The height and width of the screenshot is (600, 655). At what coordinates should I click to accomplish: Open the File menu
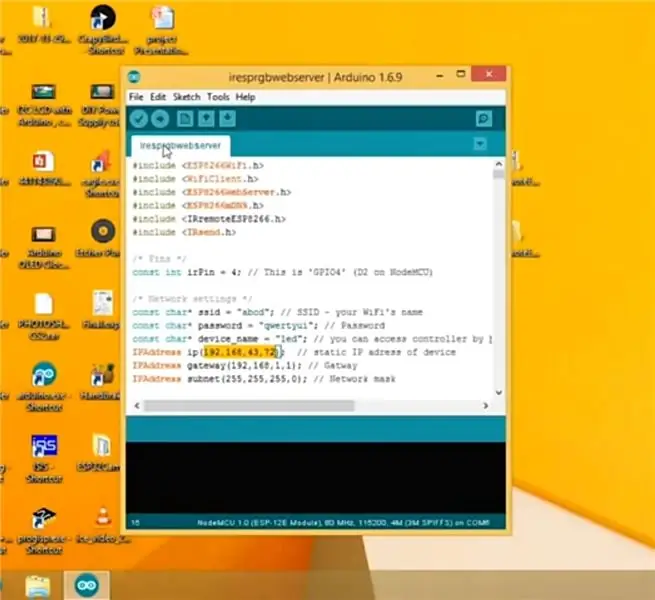pyautogui.click(x=136, y=97)
